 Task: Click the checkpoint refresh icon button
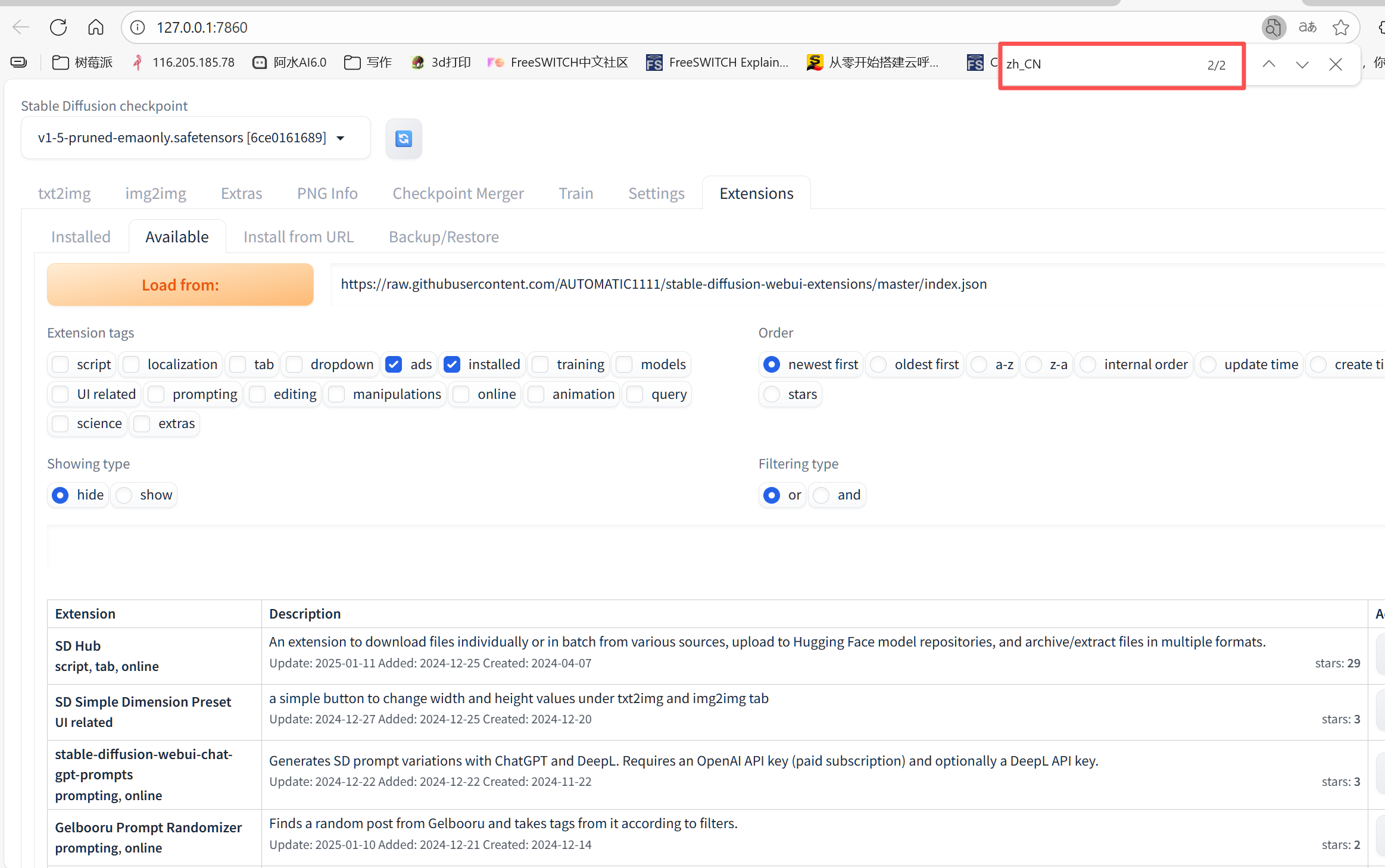point(404,139)
